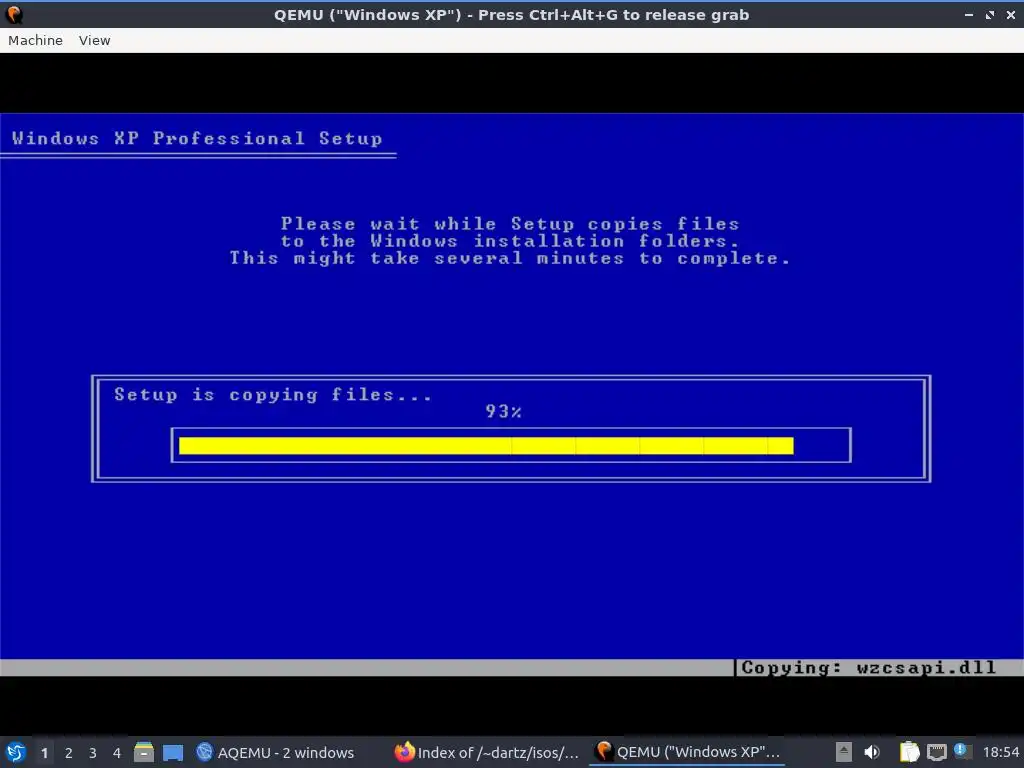Click the 'Copying: wzcsapi.dll' status text
The width and height of the screenshot is (1024, 768).
[x=869, y=667]
